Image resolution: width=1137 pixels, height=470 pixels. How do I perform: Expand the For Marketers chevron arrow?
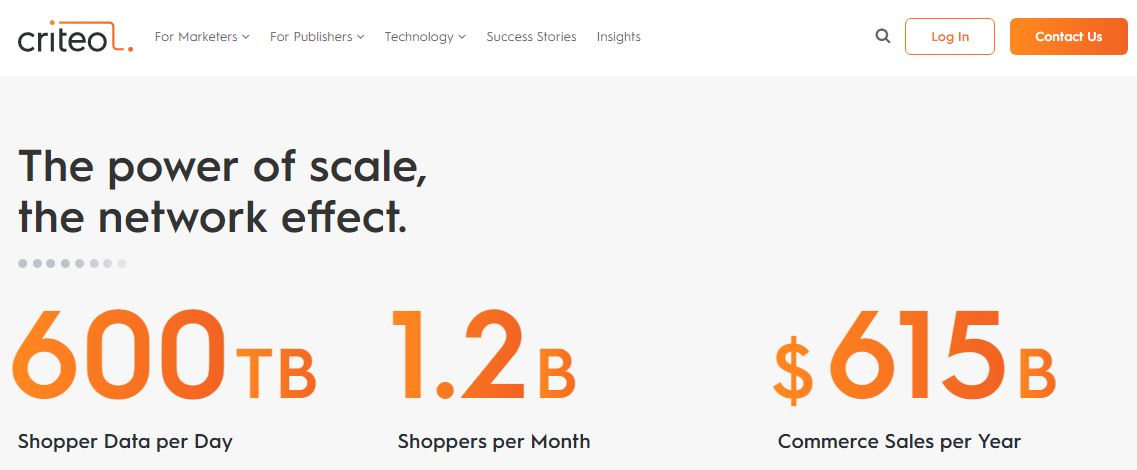(246, 37)
